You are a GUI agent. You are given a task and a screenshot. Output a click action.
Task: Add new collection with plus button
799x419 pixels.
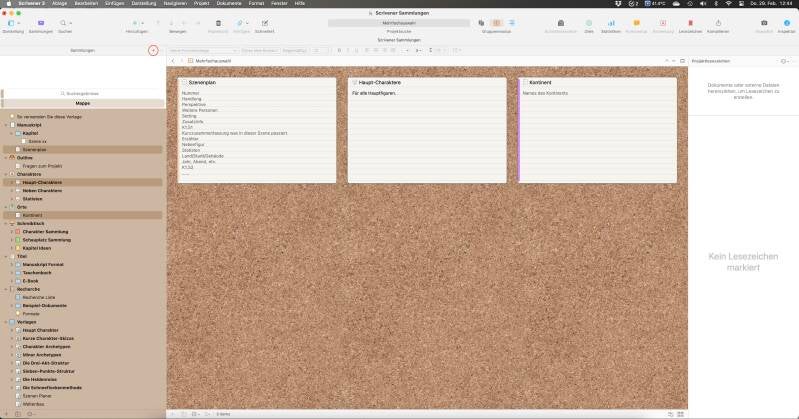(x=152, y=49)
